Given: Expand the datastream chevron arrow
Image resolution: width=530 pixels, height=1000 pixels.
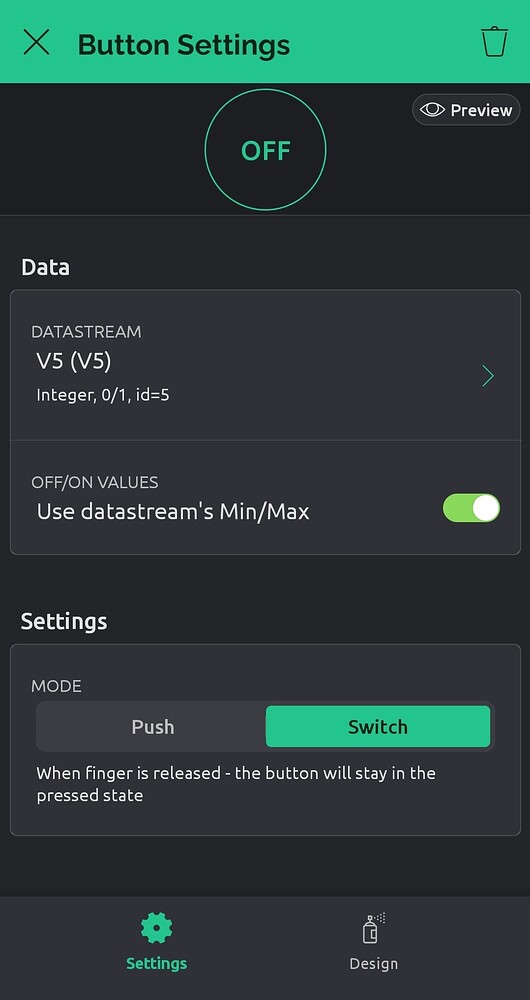Looking at the screenshot, I should point(488,376).
